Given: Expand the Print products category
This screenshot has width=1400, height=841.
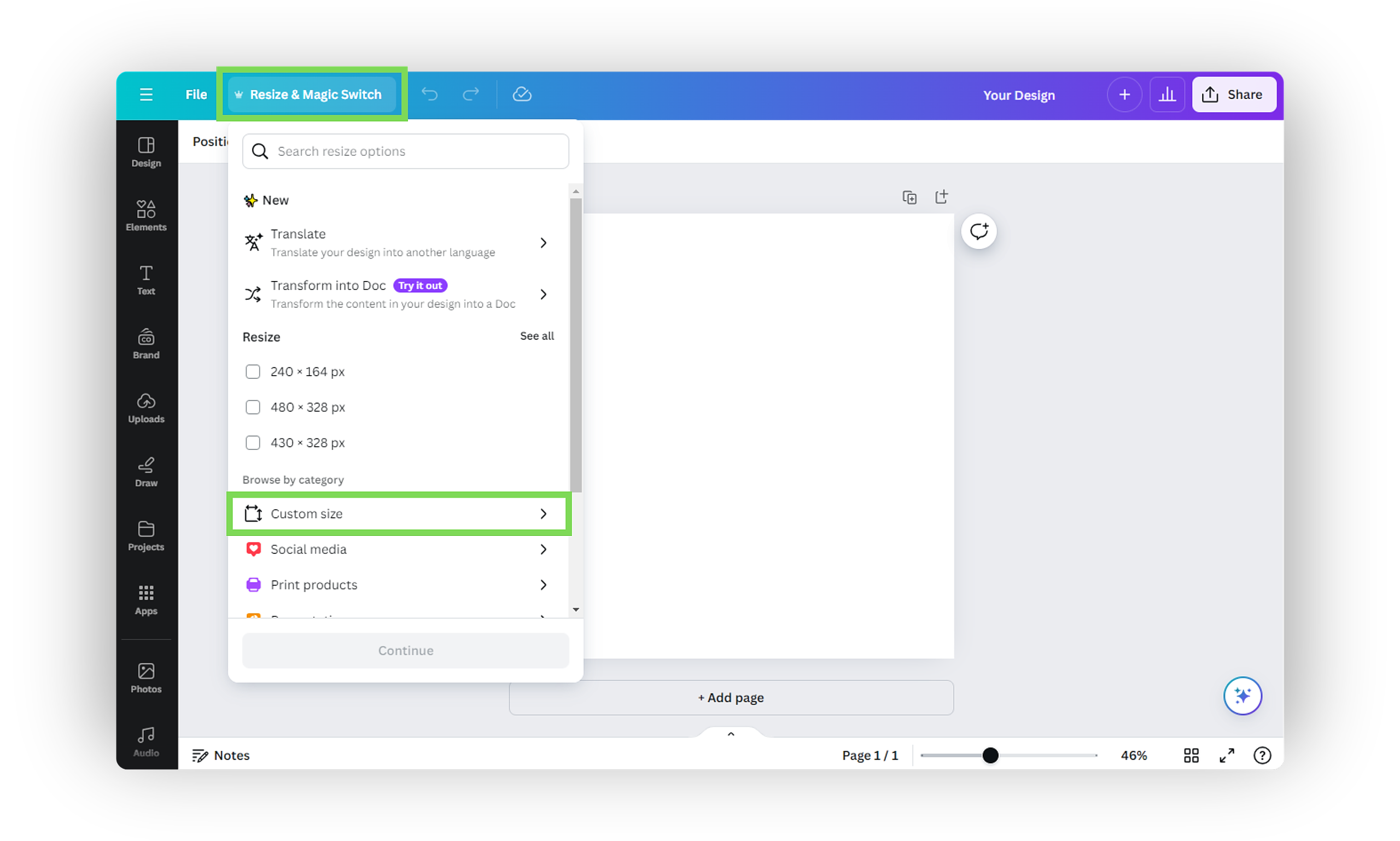Looking at the screenshot, I should pyautogui.click(x=399, y=585).
